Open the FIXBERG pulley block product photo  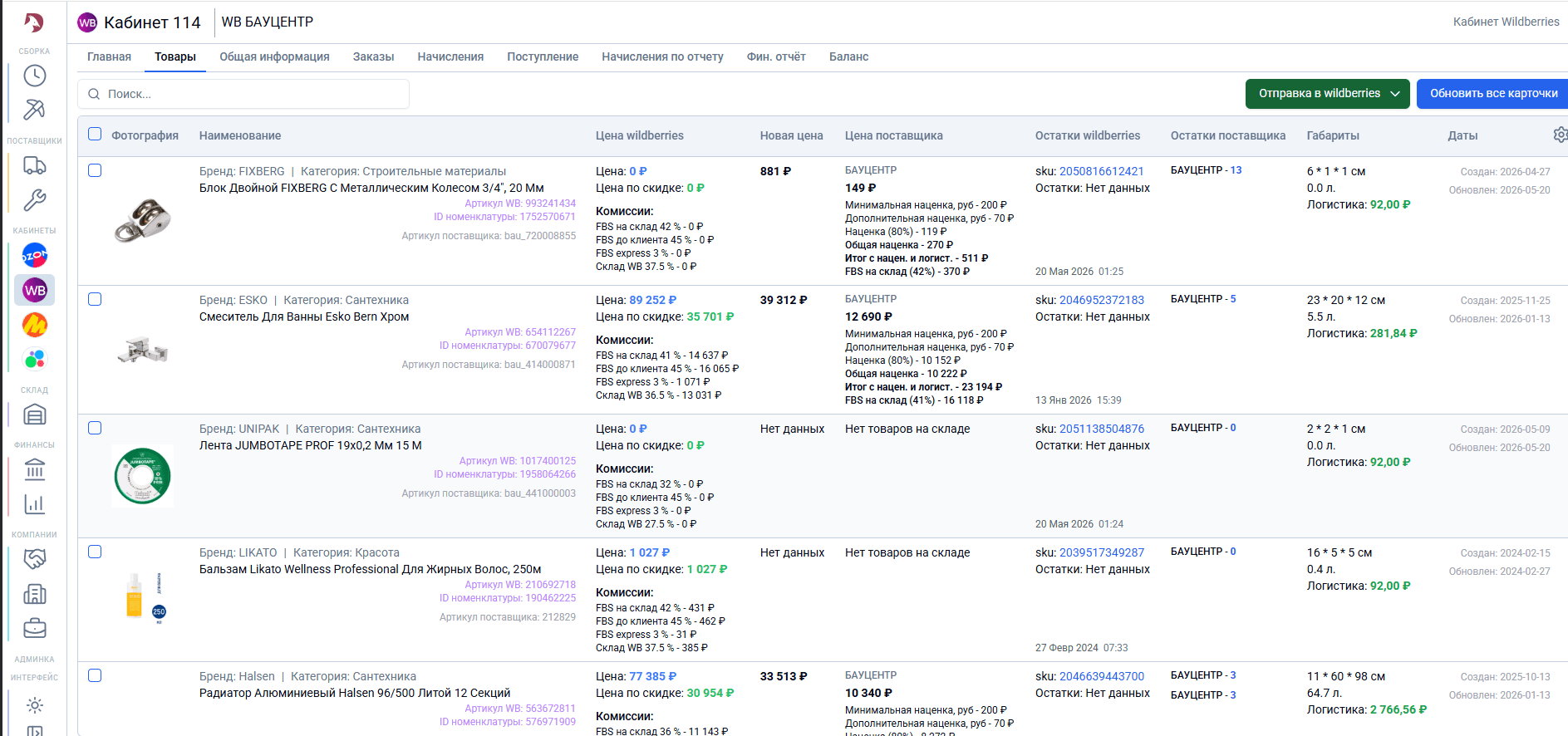coord(143,220)
